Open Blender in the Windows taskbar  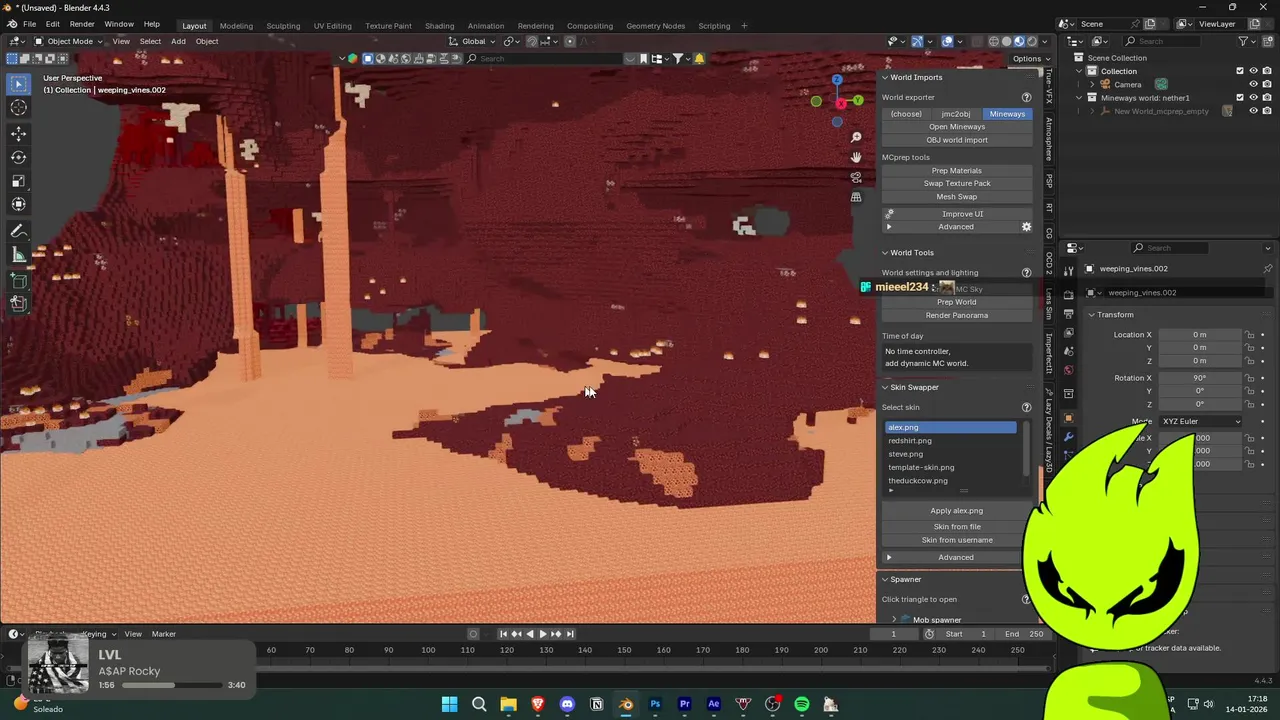[x=626, y=705]
